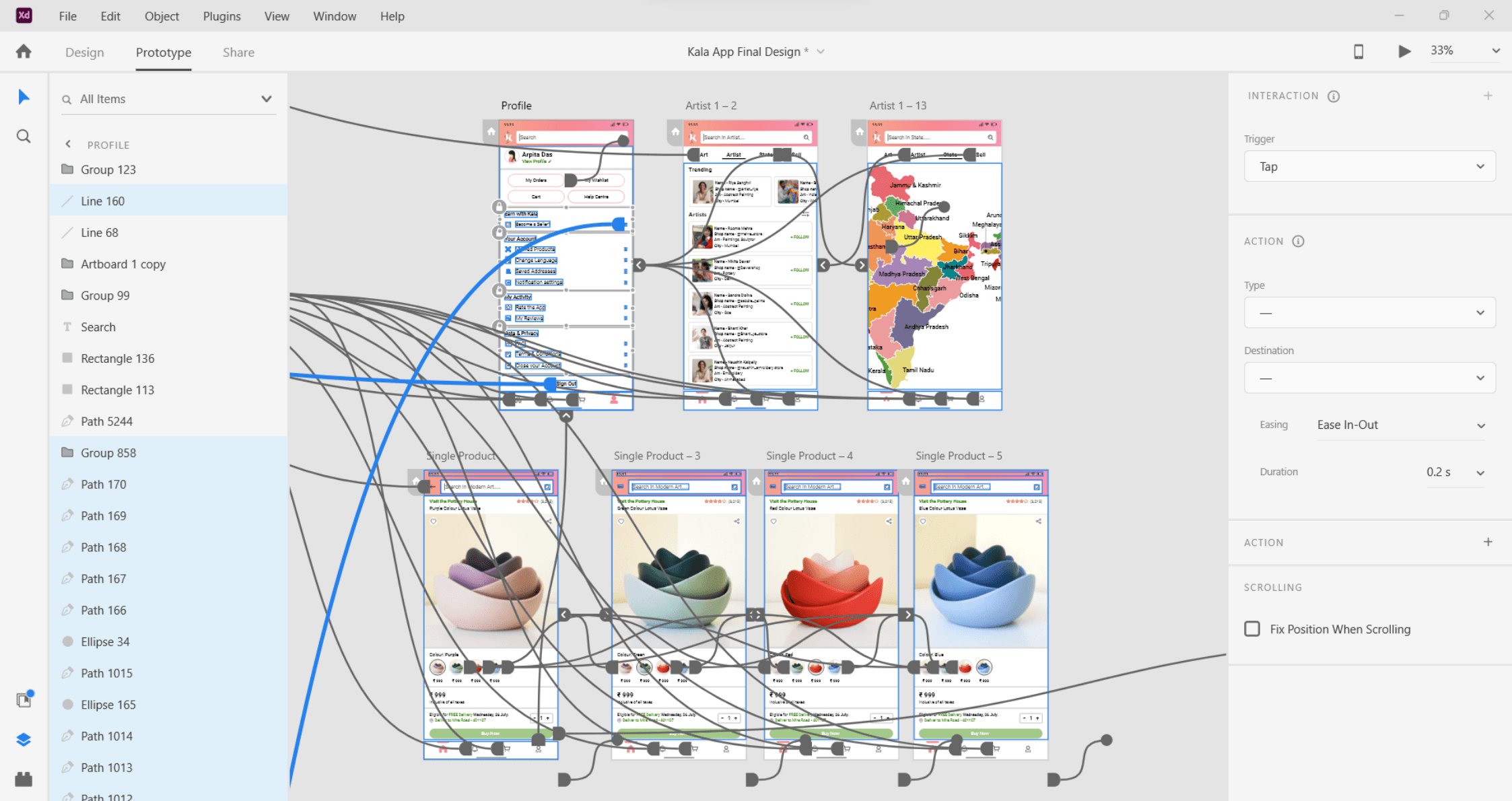Open the Layers panel icon

24,740
